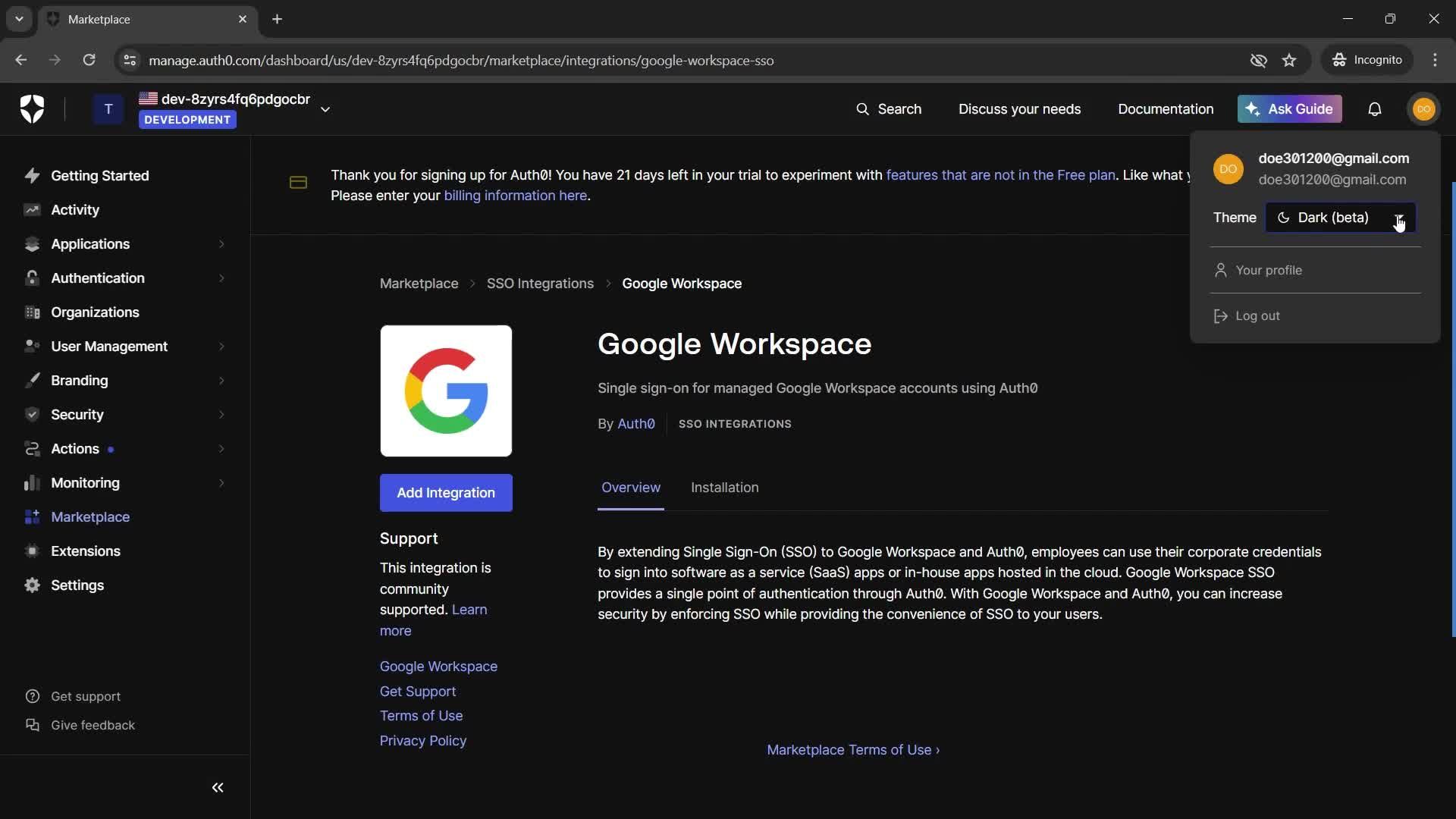Open billing information here link
1456x819 pixels.
(x=516, y=196)
